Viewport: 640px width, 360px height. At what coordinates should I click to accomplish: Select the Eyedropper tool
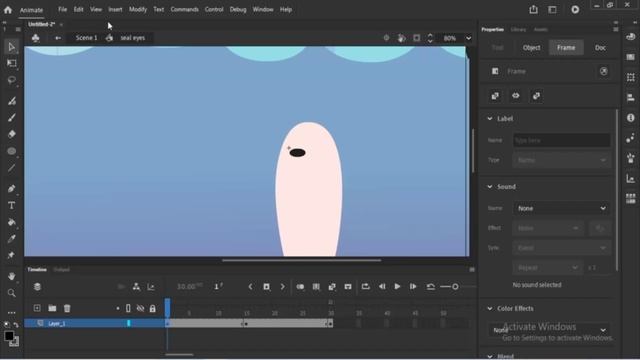[x=11, y=239]
